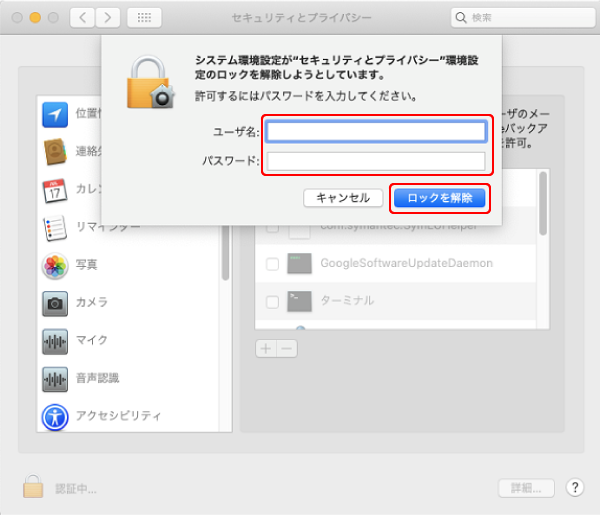This screenshot has height=515, width=600.
Task: Select the アクセシビリティ accessibility icon
Action: click(55, 417)
